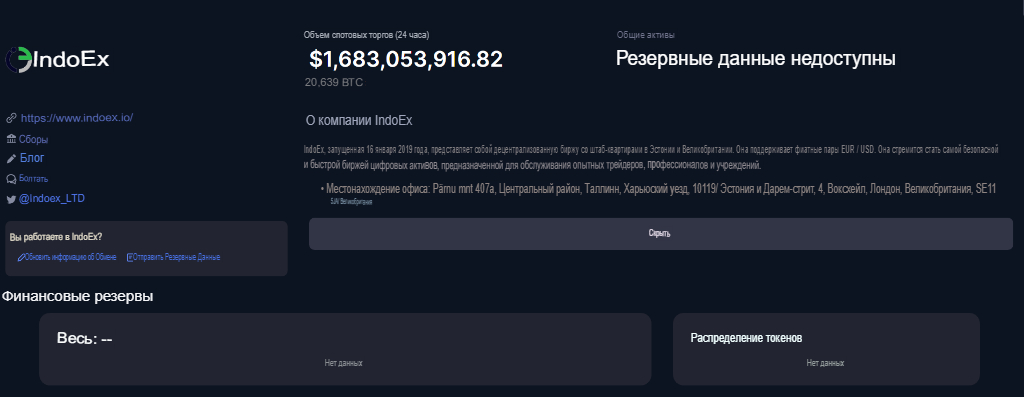This screenshot has width=1024, height=397.
Task: Click the chat bubble icon beside Болтать
Action: coord(11,179)
